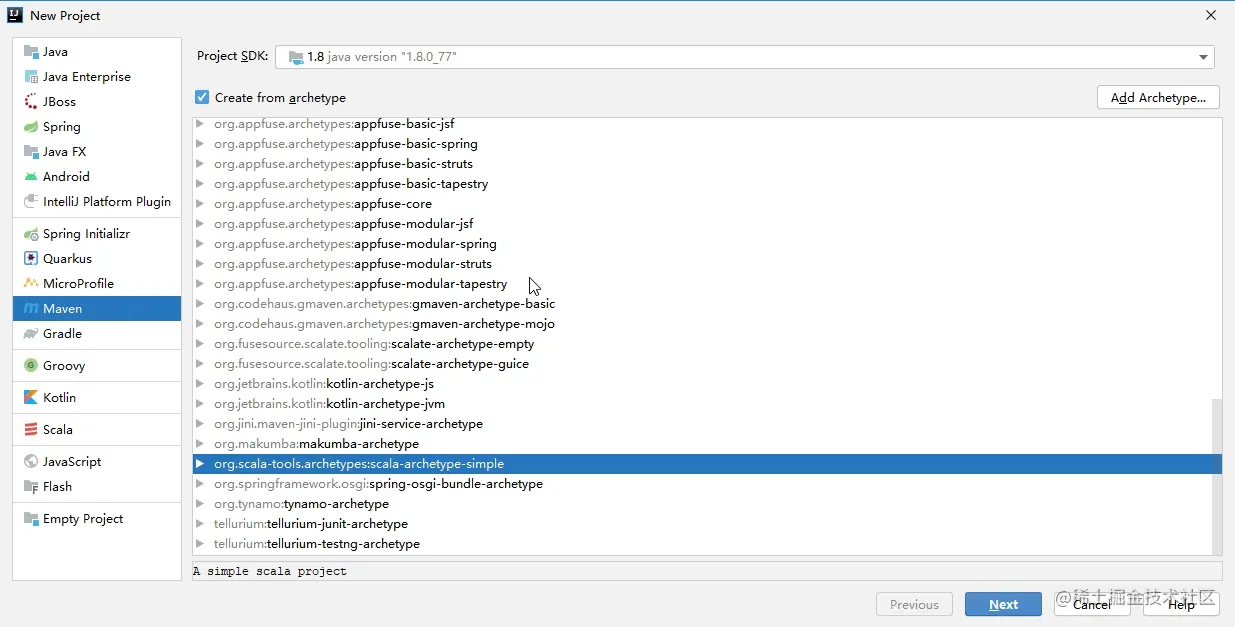1235x627 pixels.
Task: Expand gmaven-archetype-basic node
Action: (x=200, y=304)
